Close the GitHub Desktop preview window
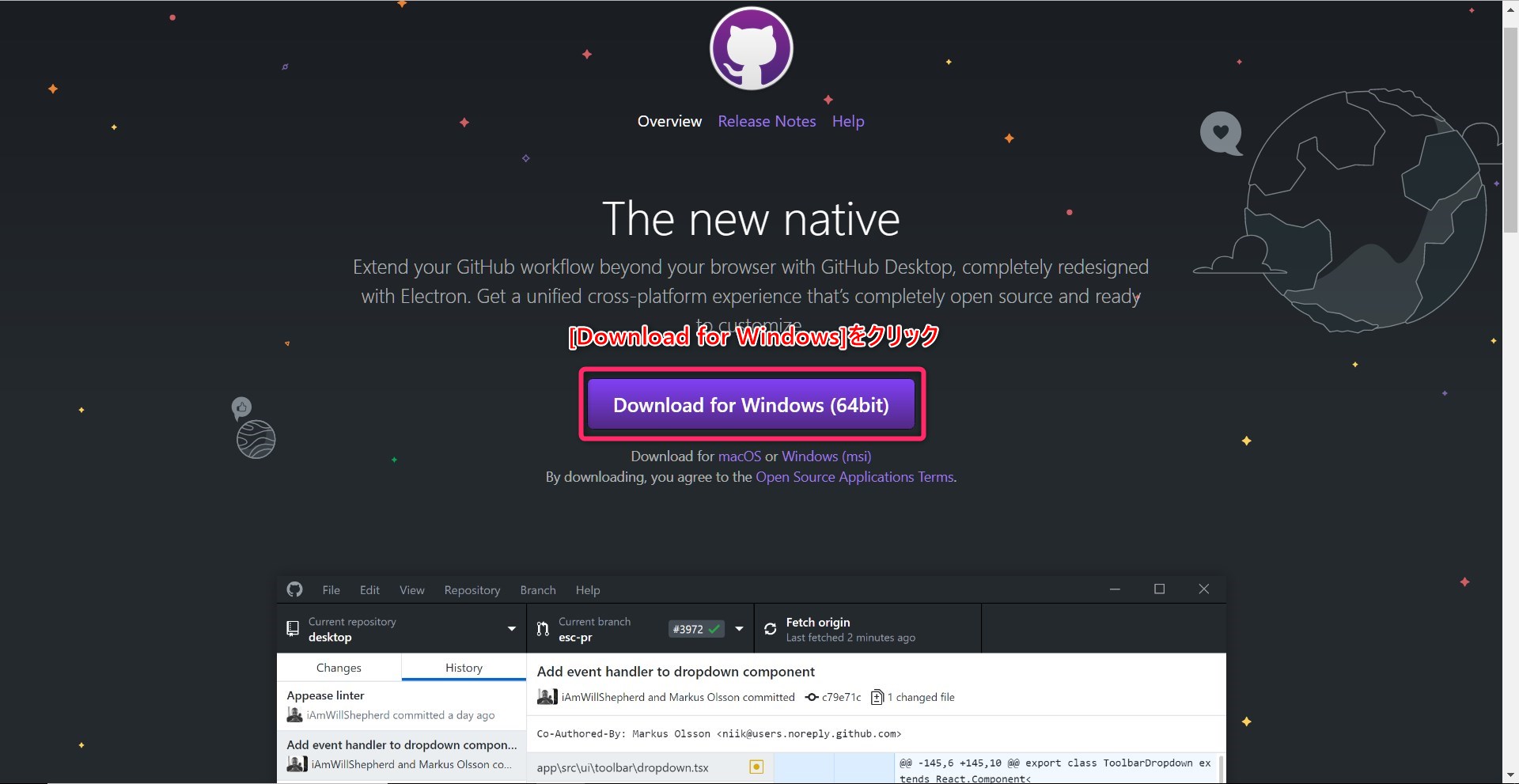 coord(1203,589)
